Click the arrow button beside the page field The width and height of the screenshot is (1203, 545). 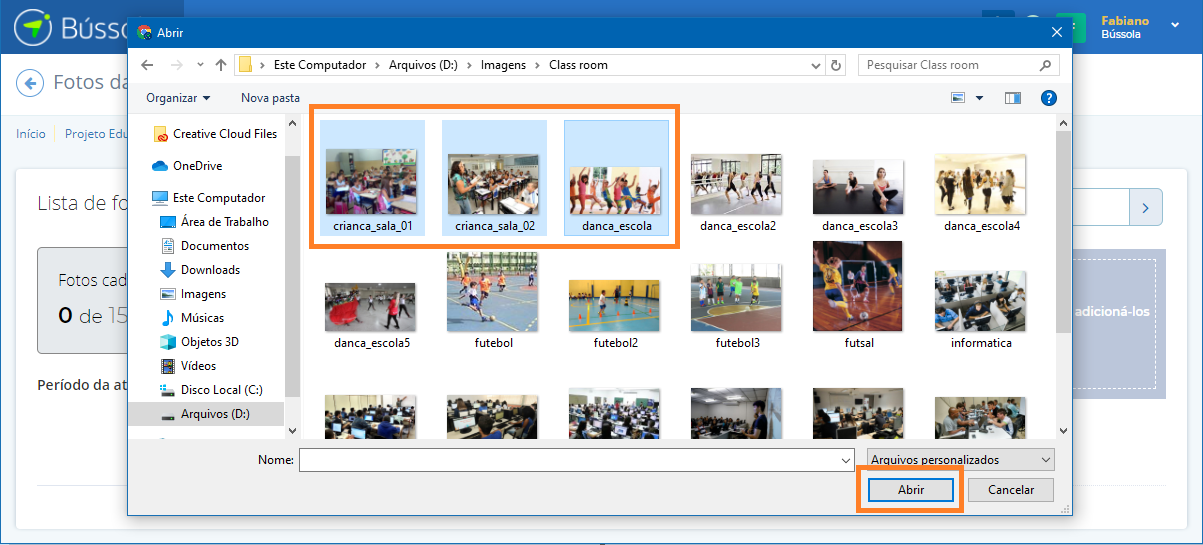tap(1145, 208)
